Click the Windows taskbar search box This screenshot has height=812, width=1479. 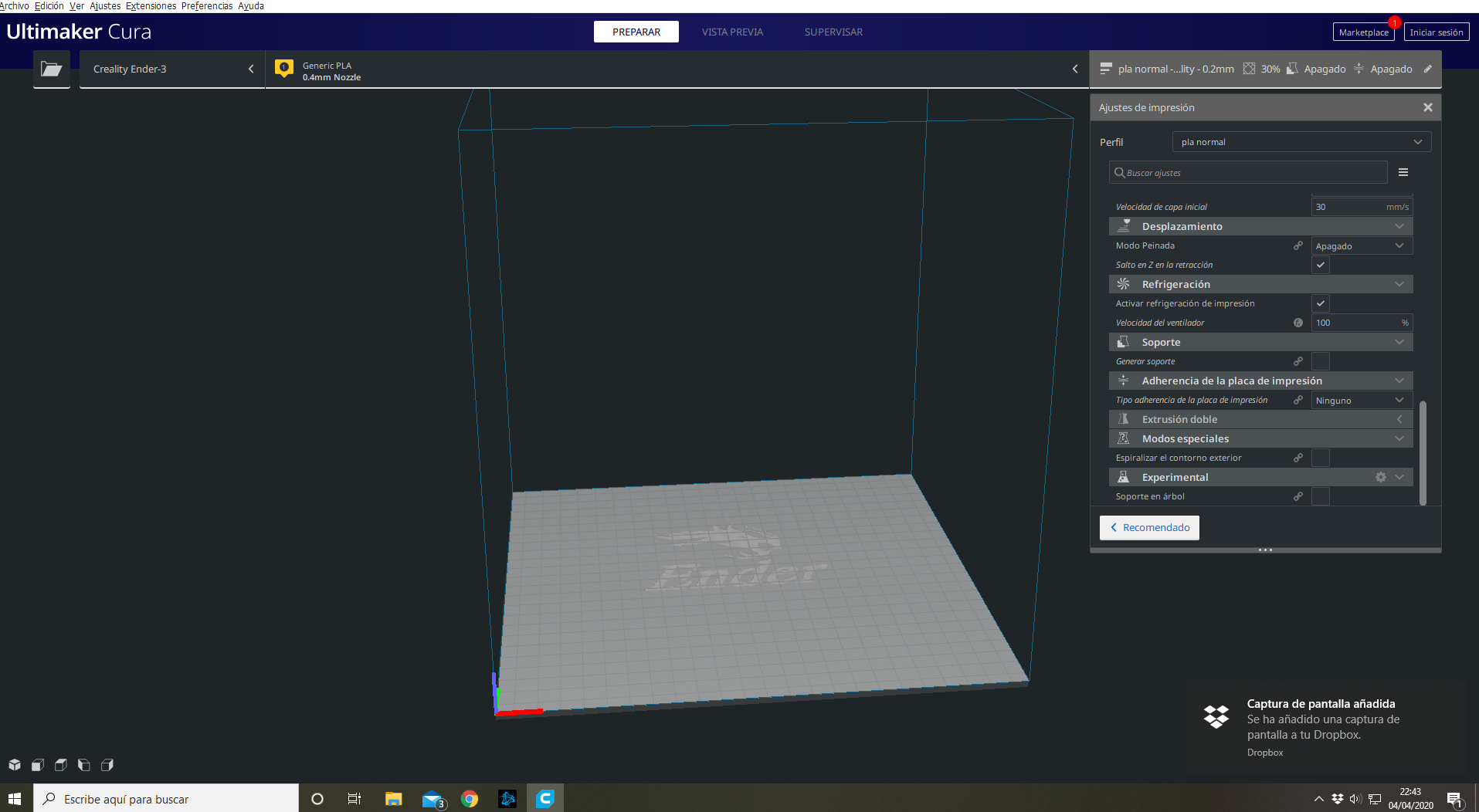(x=166, y=799)
